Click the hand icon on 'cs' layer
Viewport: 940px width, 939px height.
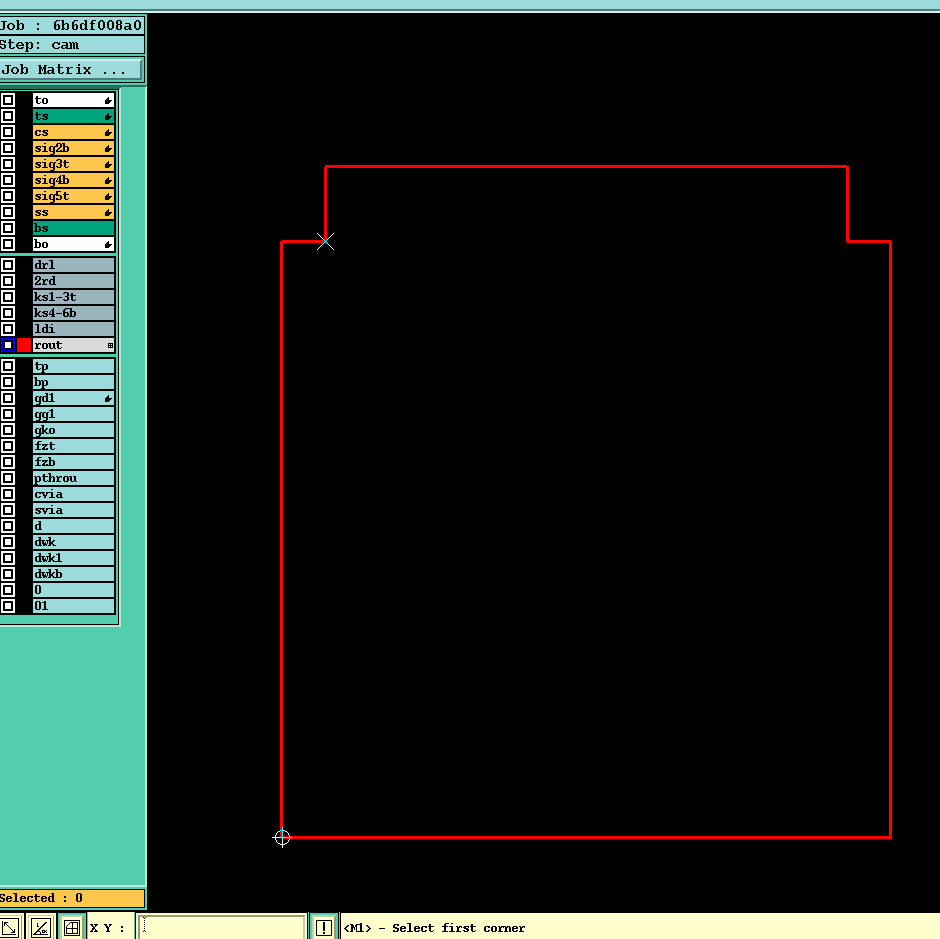coord(108,132)
